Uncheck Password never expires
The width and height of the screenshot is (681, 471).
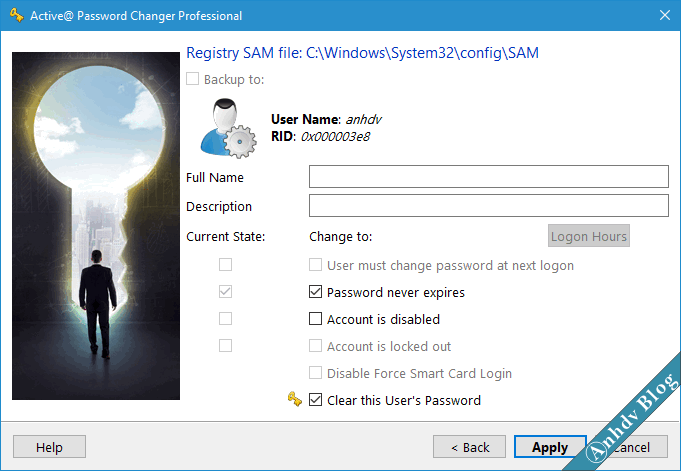(x=315, y=292)
